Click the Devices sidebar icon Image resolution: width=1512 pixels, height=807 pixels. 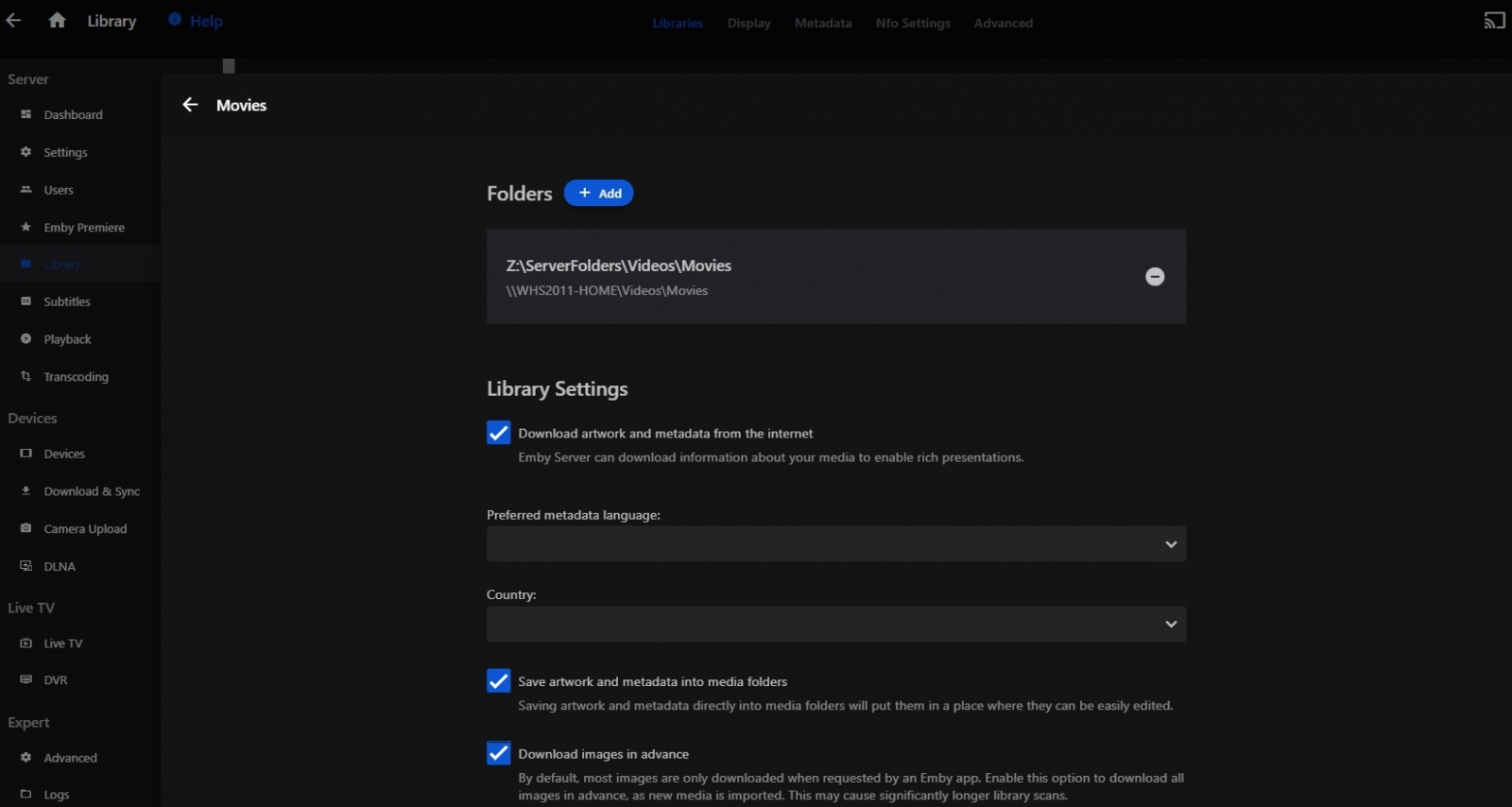tap(26, 454)
